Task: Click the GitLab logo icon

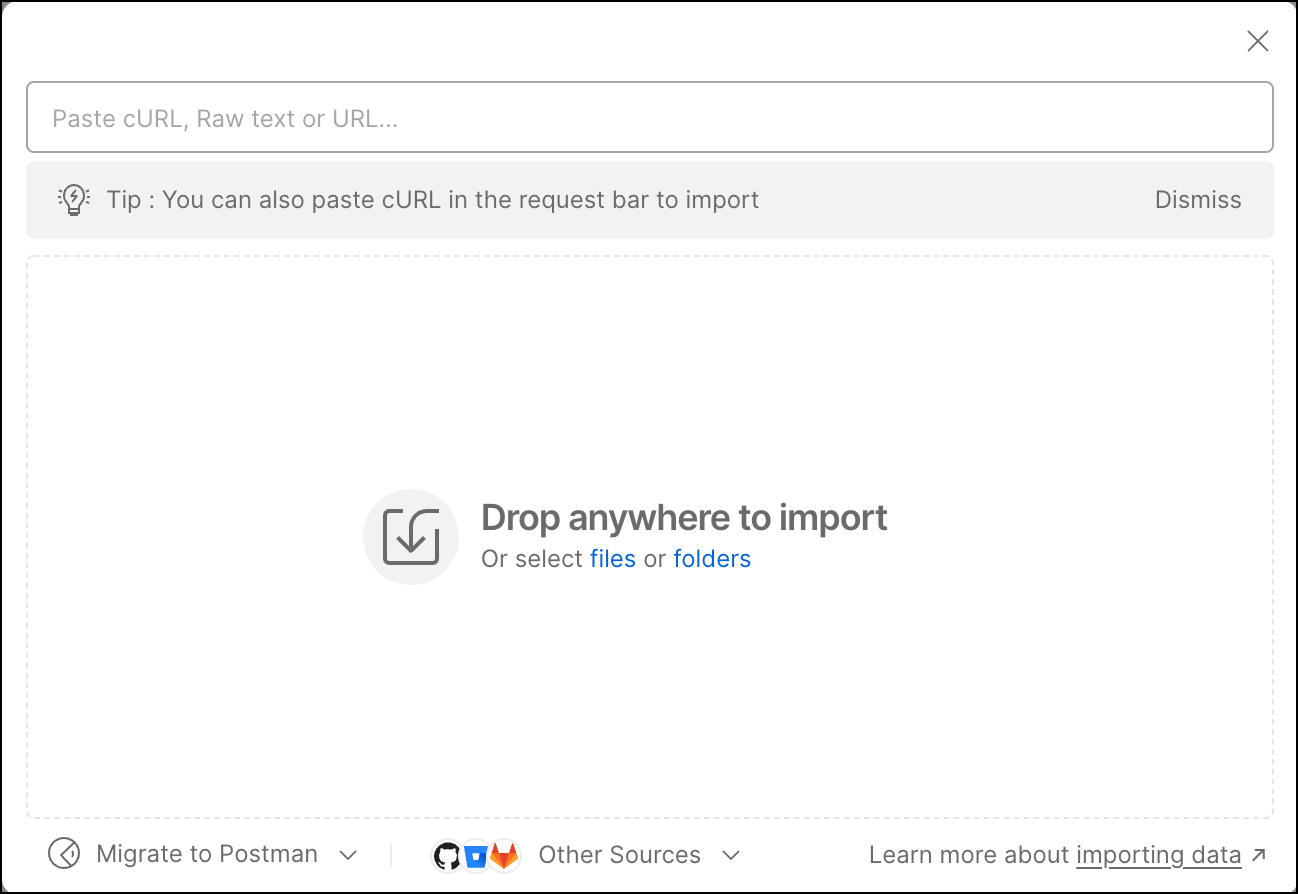Action: click(x=504, y=855)
